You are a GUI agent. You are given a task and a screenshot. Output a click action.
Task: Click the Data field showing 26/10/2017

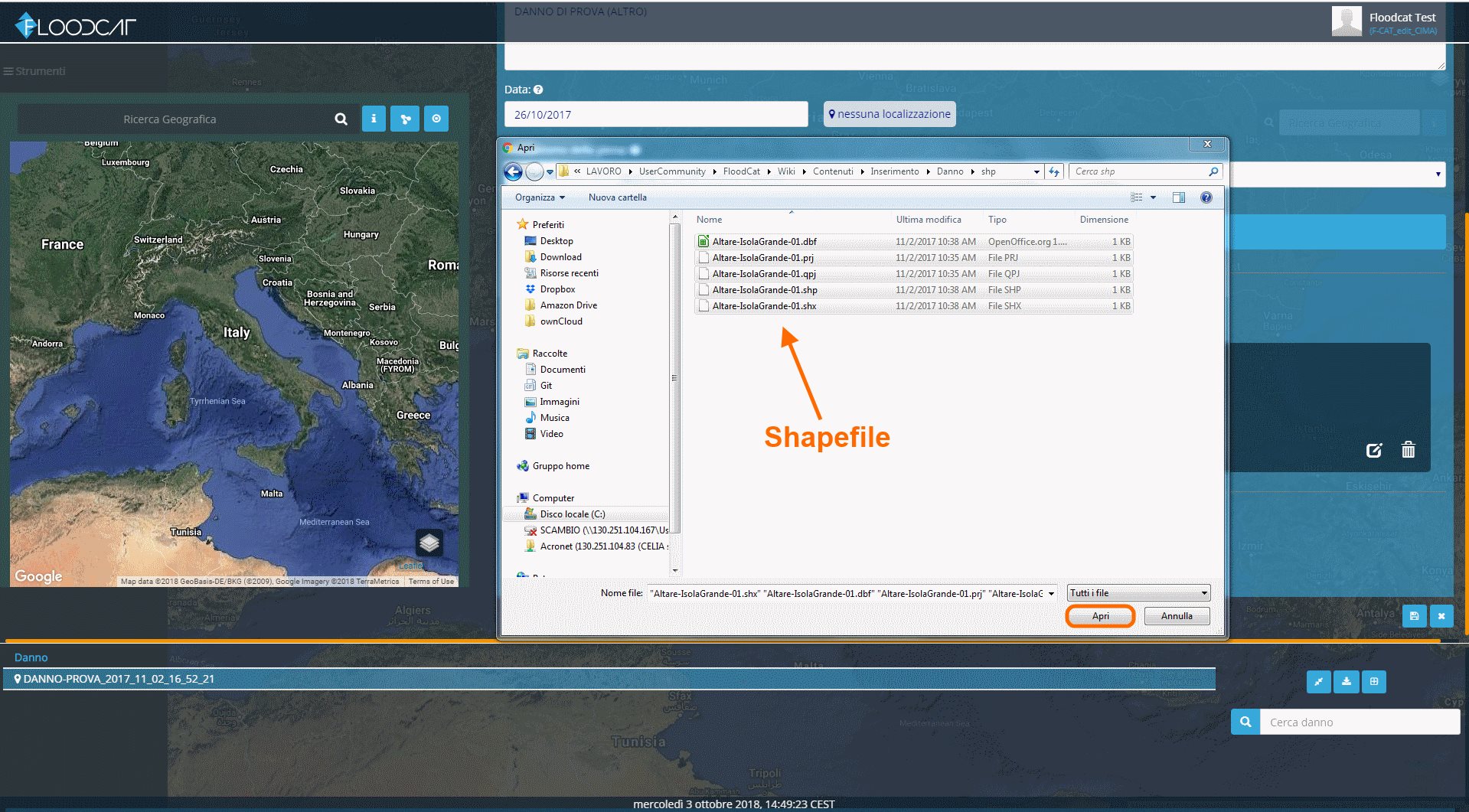[656, 114]
